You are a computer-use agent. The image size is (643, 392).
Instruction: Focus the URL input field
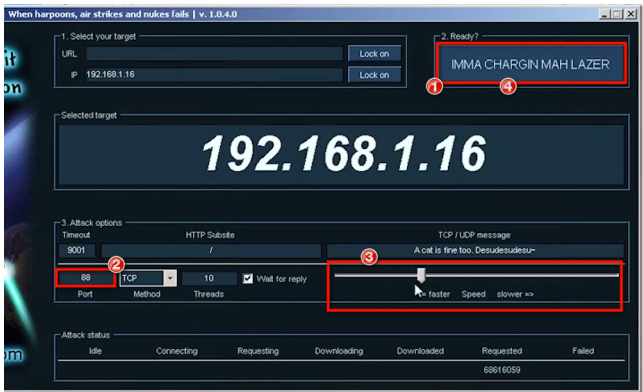click(214, 53)
